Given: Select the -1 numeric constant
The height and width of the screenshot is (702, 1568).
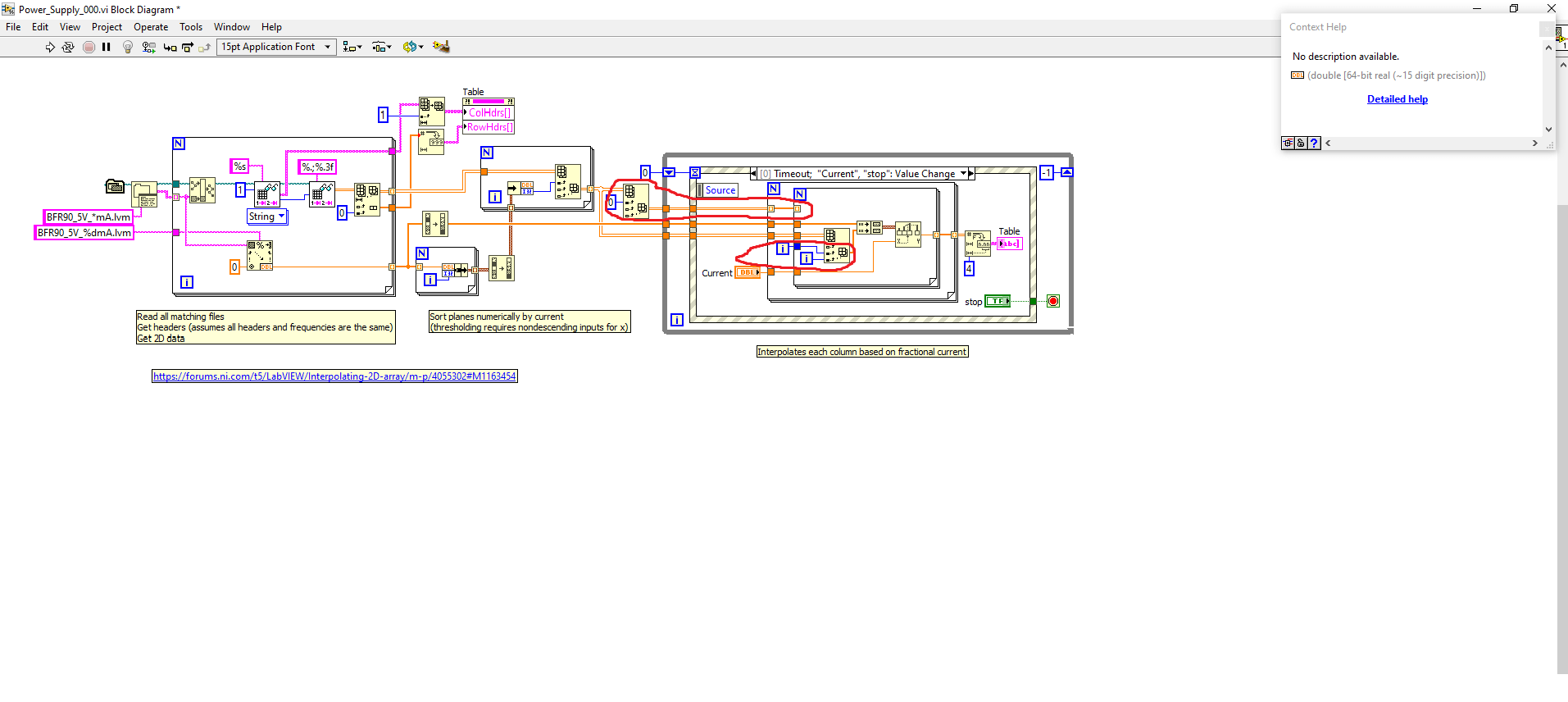Looking at the screenshot, I should pos(1046,173).
